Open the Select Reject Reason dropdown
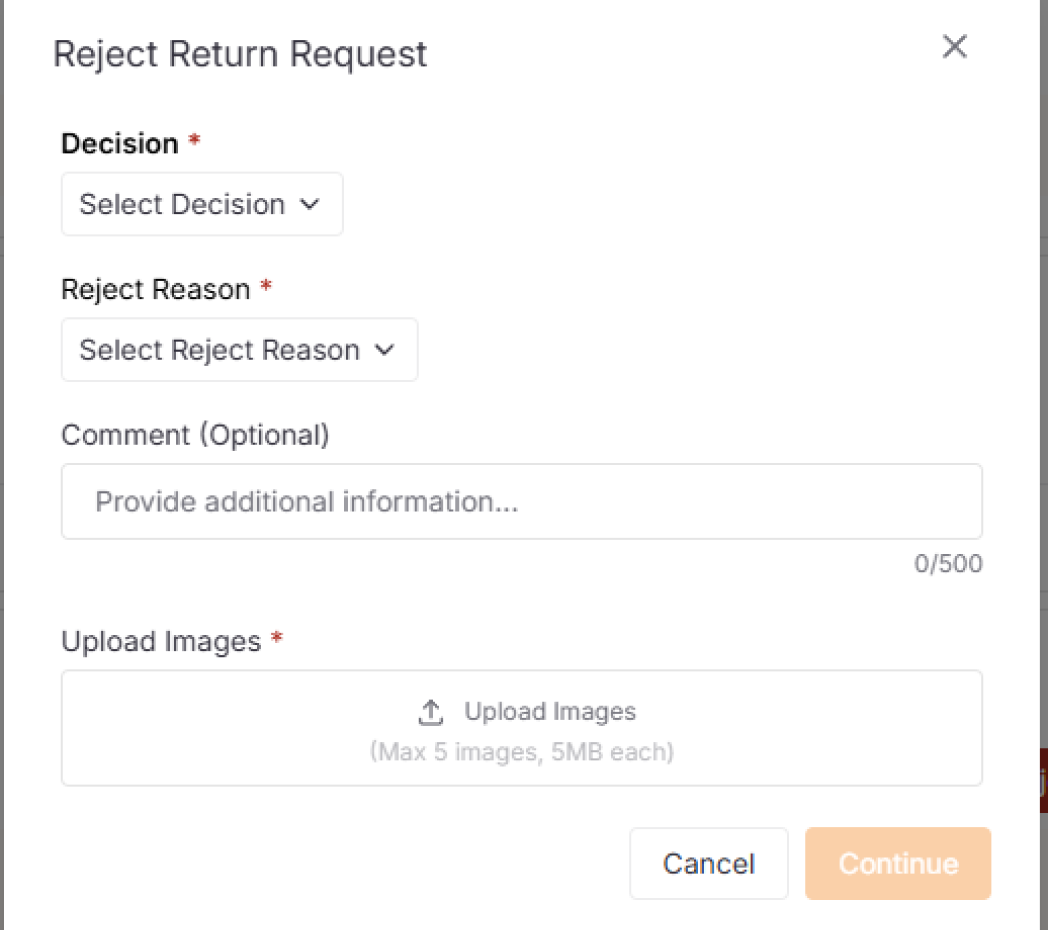 (x=239, y=350)
